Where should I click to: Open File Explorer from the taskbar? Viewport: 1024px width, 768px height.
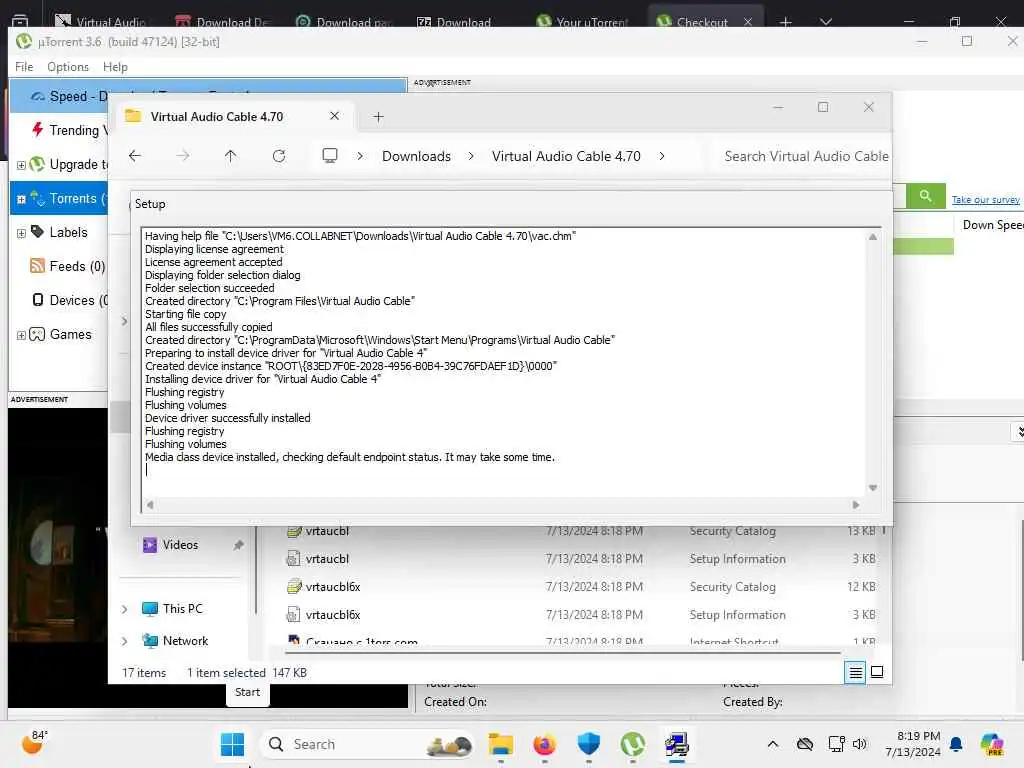tap(501, 744)
